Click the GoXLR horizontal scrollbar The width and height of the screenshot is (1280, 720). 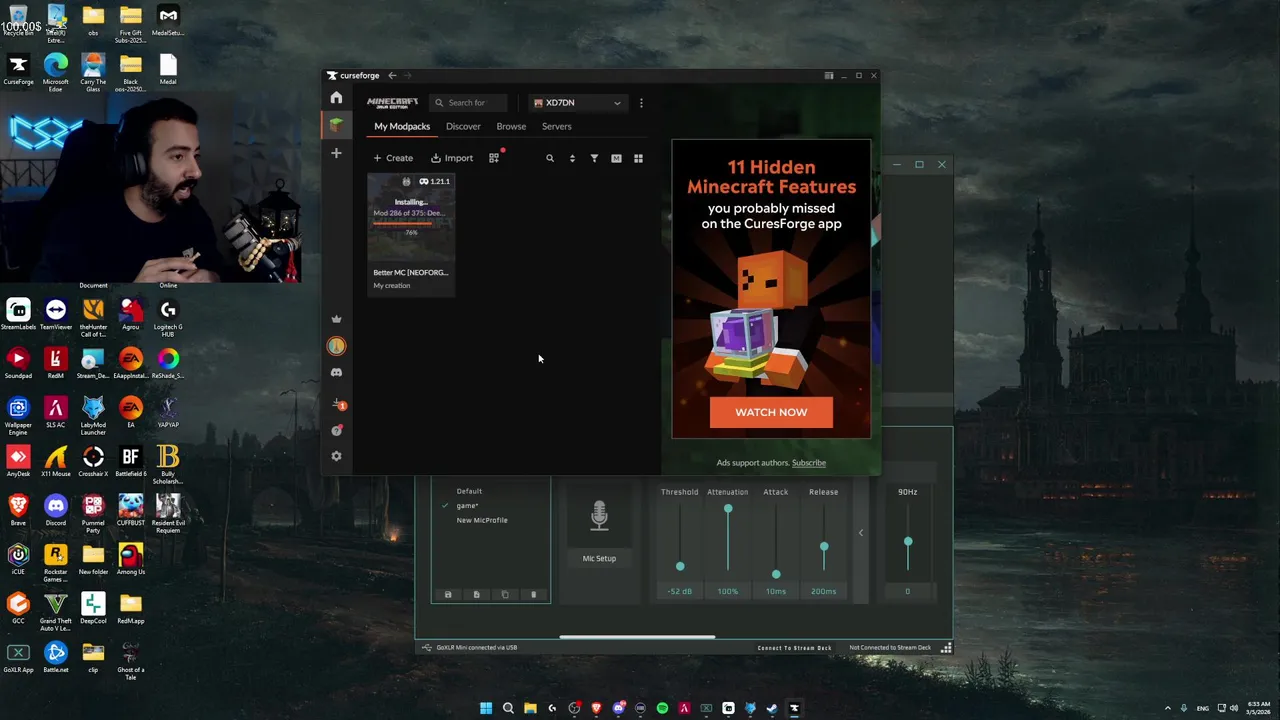637,636
